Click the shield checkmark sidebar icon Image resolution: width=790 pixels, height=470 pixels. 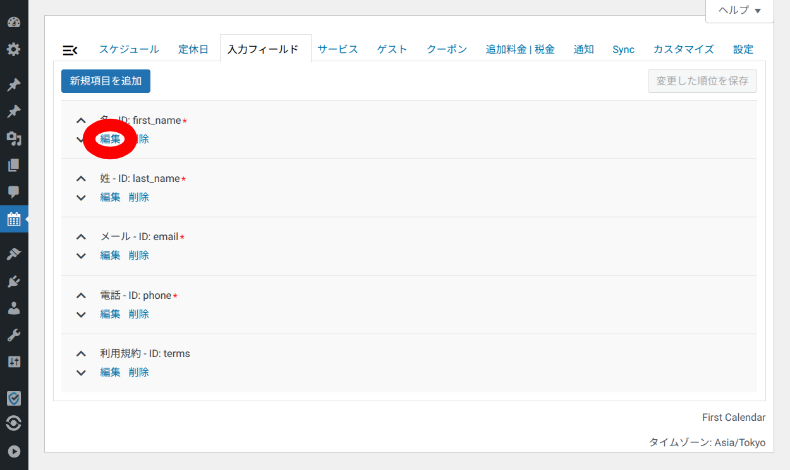pyautogui.click(x=14, y=398)
